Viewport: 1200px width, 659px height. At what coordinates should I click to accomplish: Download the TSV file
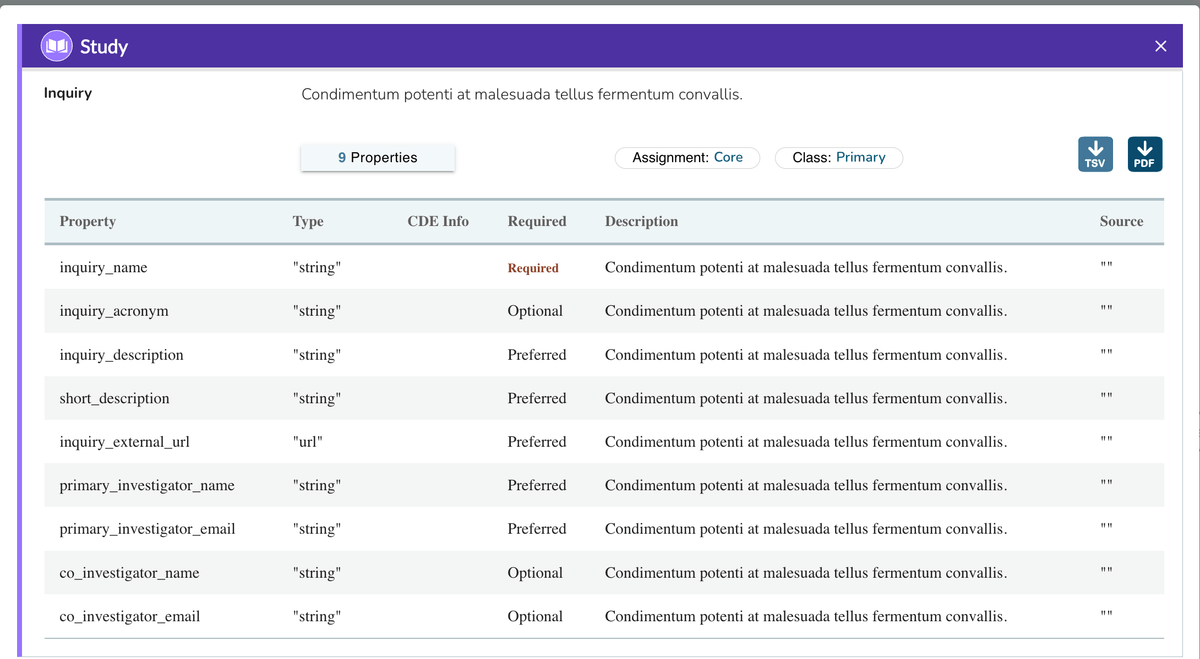[x=1095, y=154]
